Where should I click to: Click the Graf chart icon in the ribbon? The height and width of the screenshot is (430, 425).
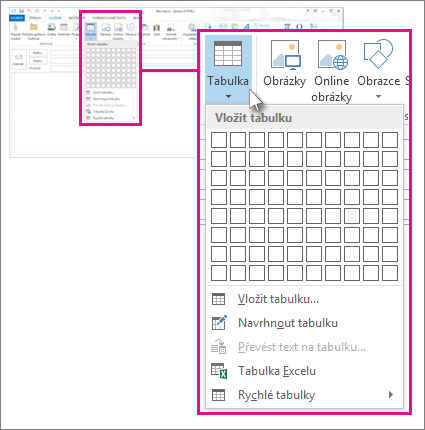pos(157,27)
